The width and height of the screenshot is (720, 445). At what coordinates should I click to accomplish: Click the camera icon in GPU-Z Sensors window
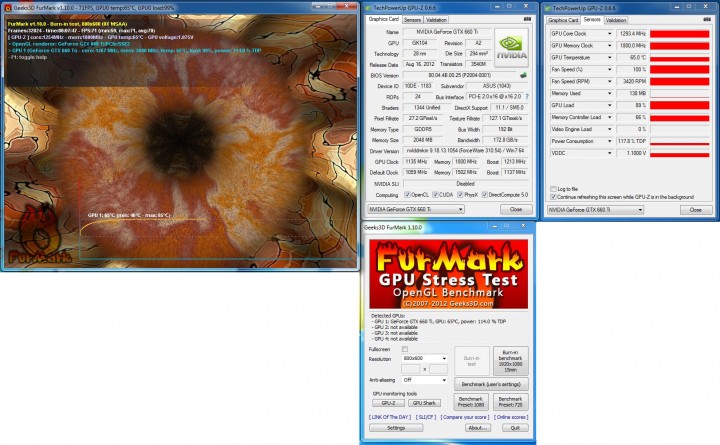[707, 19]
